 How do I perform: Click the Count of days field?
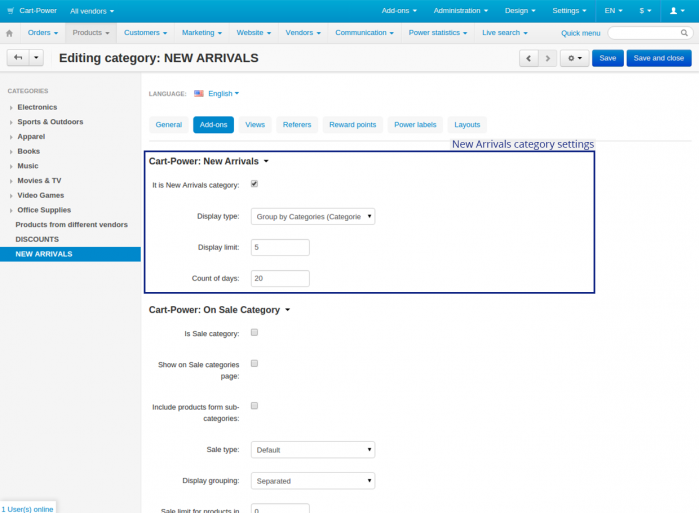(x=280, y=278)
